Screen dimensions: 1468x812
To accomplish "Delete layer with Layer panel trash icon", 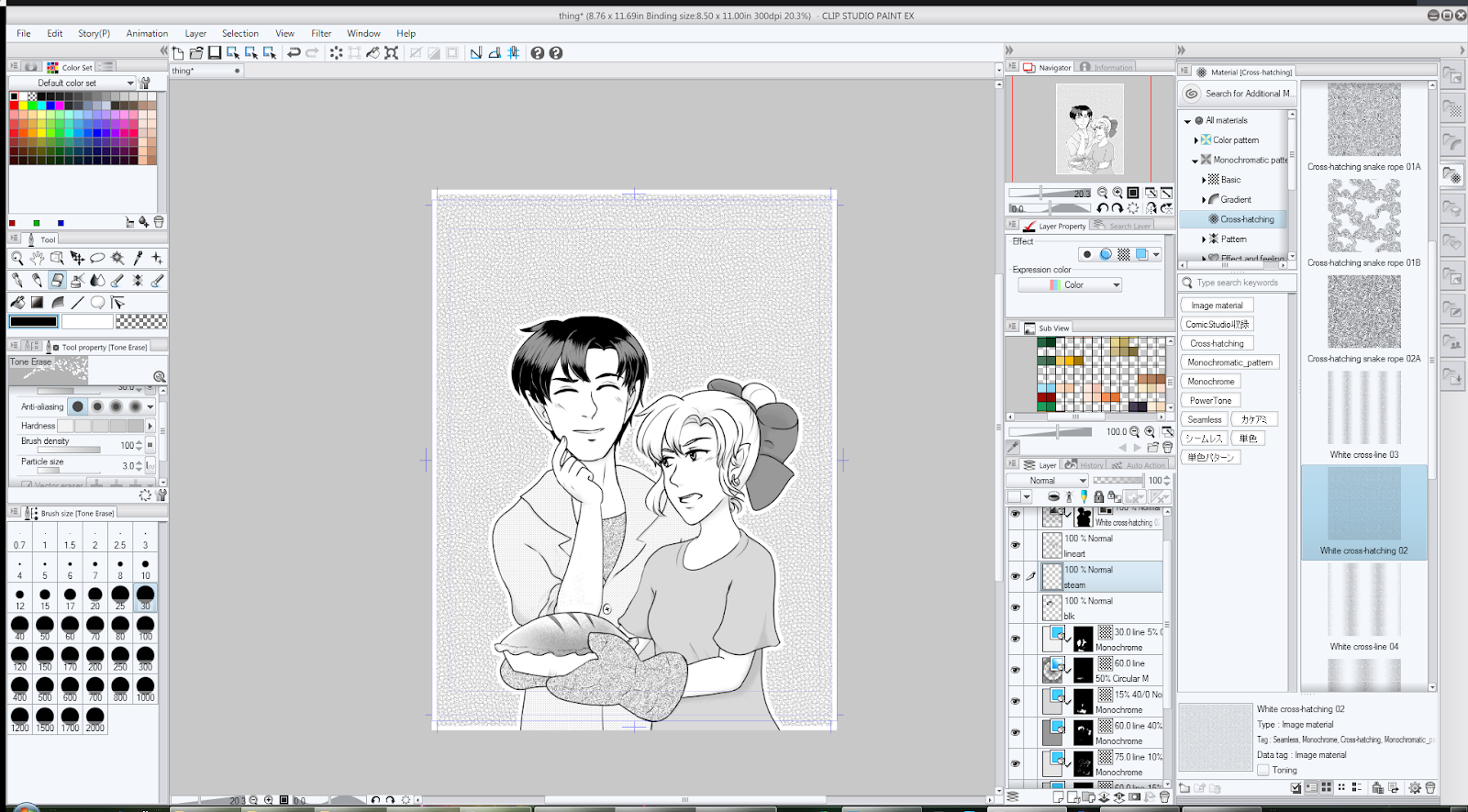I will 1164,797.
